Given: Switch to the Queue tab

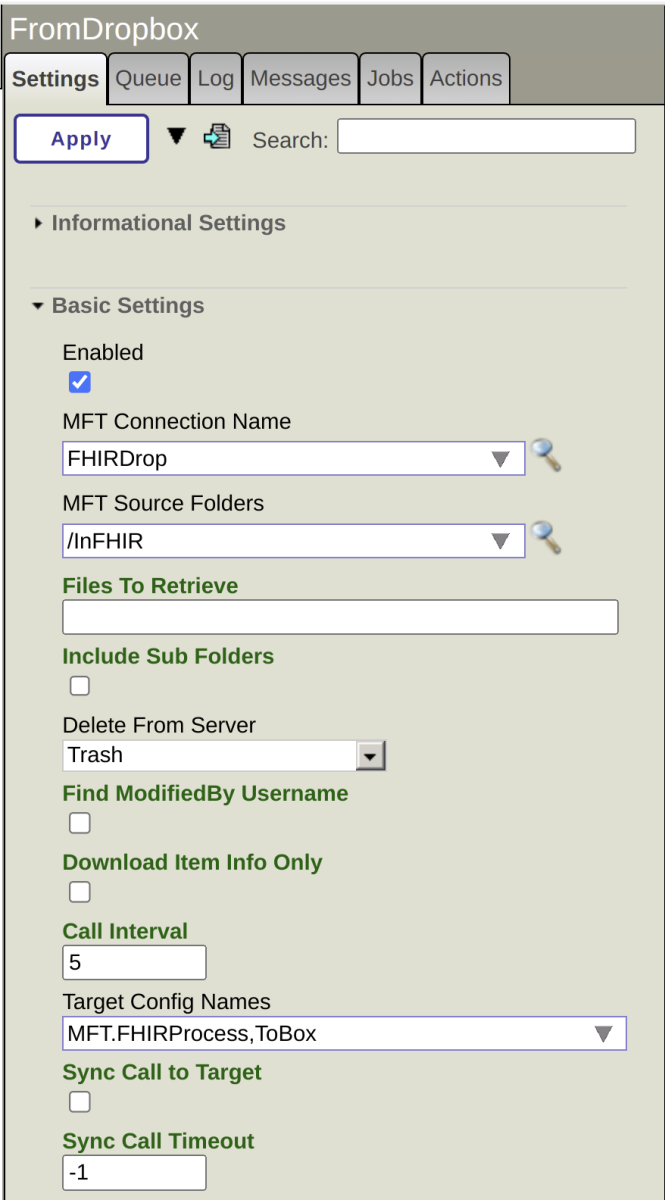Looking at the screenshot, I should click(x=148, y=79).
